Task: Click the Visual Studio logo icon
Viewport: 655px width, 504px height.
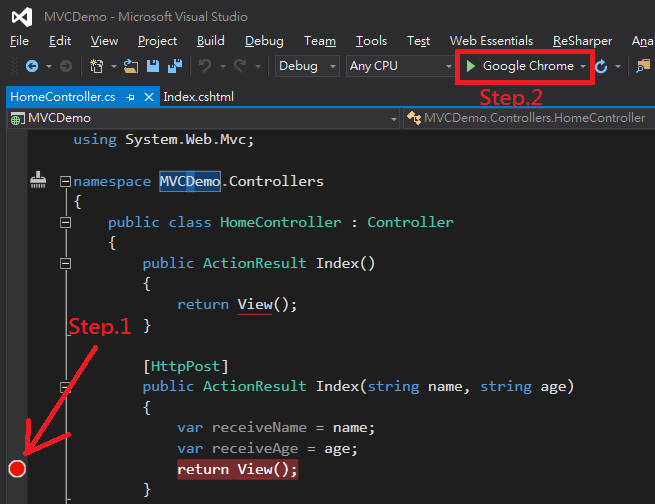Action: pyautogui.click(x=22, y=17)
